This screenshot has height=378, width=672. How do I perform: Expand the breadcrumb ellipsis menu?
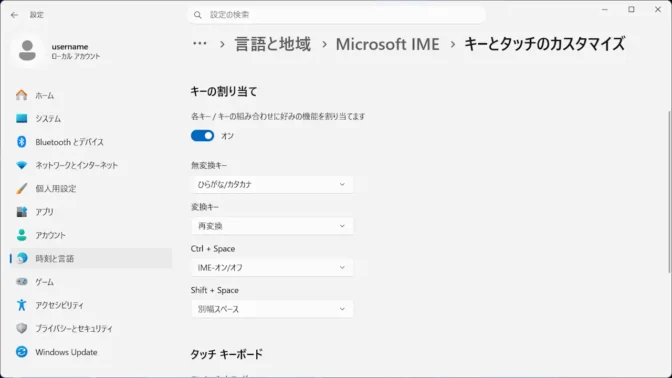click(x=200, y=44)
